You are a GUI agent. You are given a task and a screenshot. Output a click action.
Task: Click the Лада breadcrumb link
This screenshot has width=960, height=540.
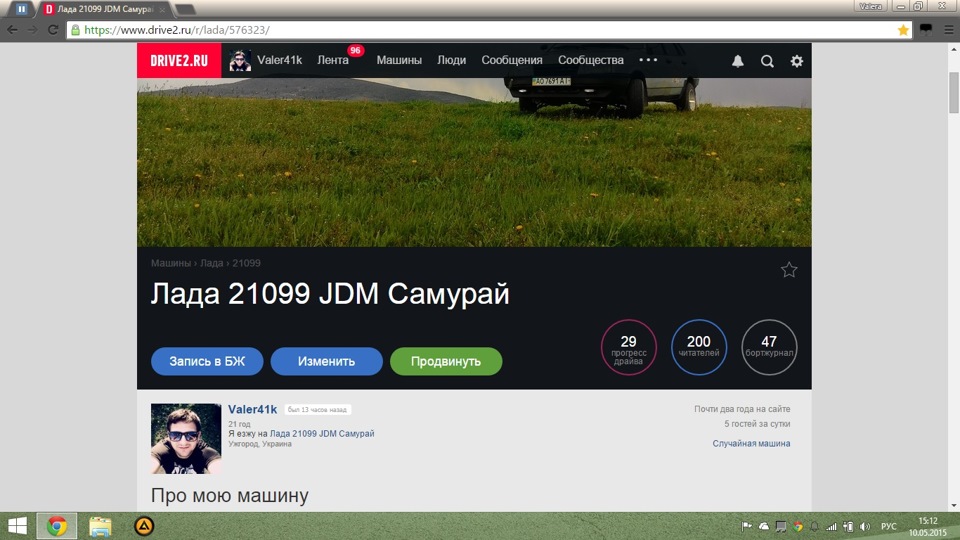(212, 263)
